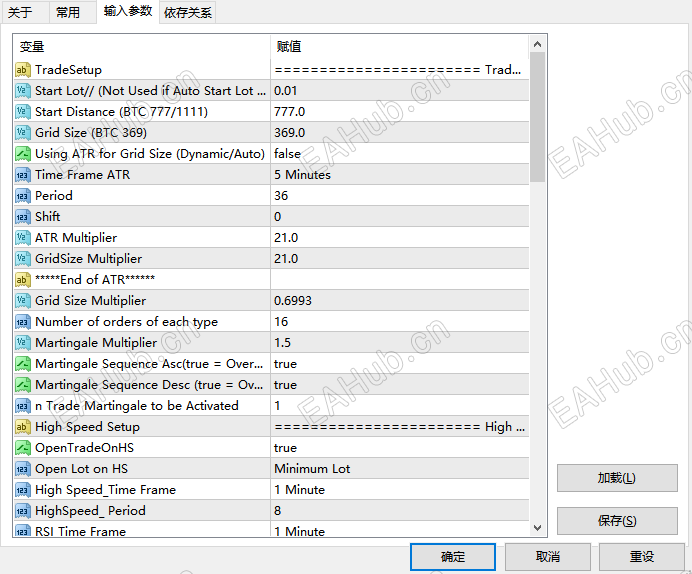Confirm with the 确定 button
The image size is (692, 574).
[x=453, y=557]
